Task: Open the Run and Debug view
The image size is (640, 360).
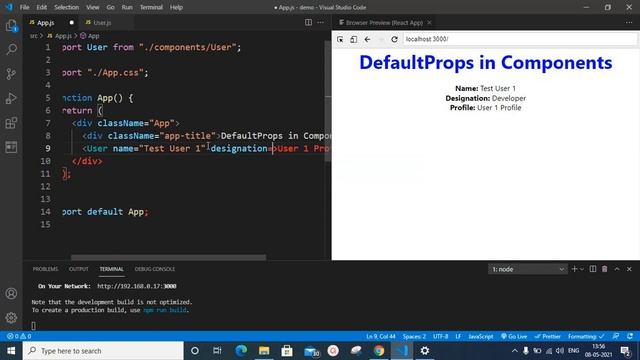Action: 11,98
